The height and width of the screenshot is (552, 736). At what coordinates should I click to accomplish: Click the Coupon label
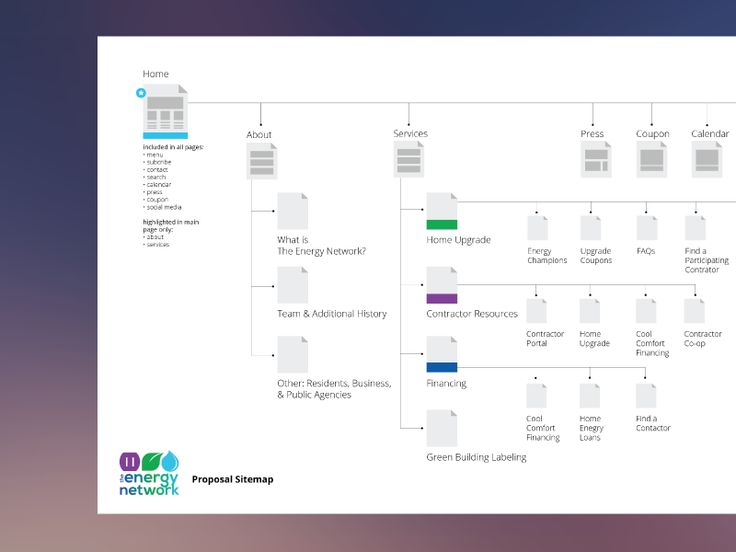pos(652,134)
